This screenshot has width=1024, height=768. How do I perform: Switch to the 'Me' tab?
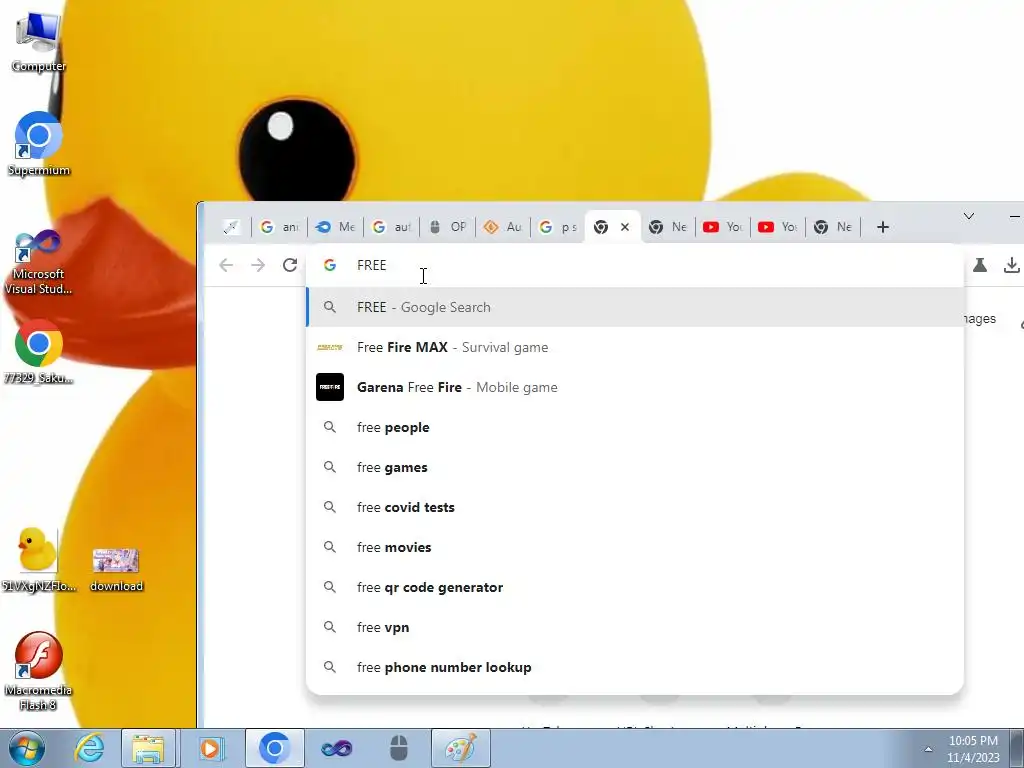pyautogui.click(x=336, y=227)
